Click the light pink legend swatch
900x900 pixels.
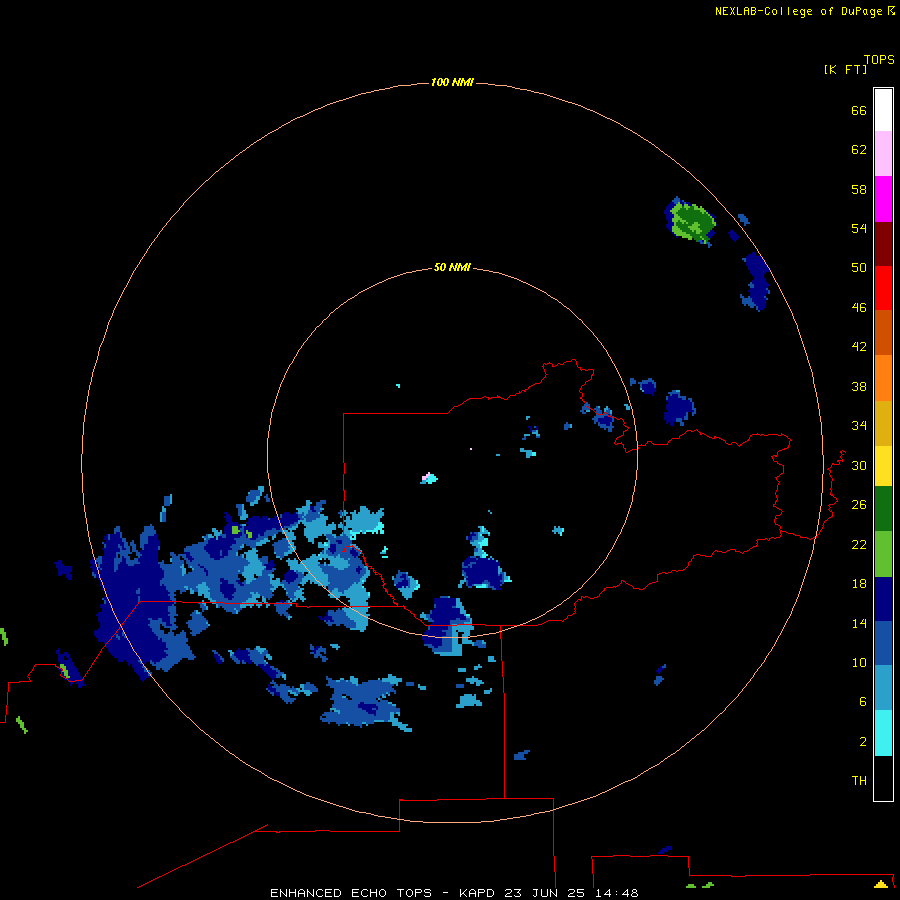click(883, 153)
